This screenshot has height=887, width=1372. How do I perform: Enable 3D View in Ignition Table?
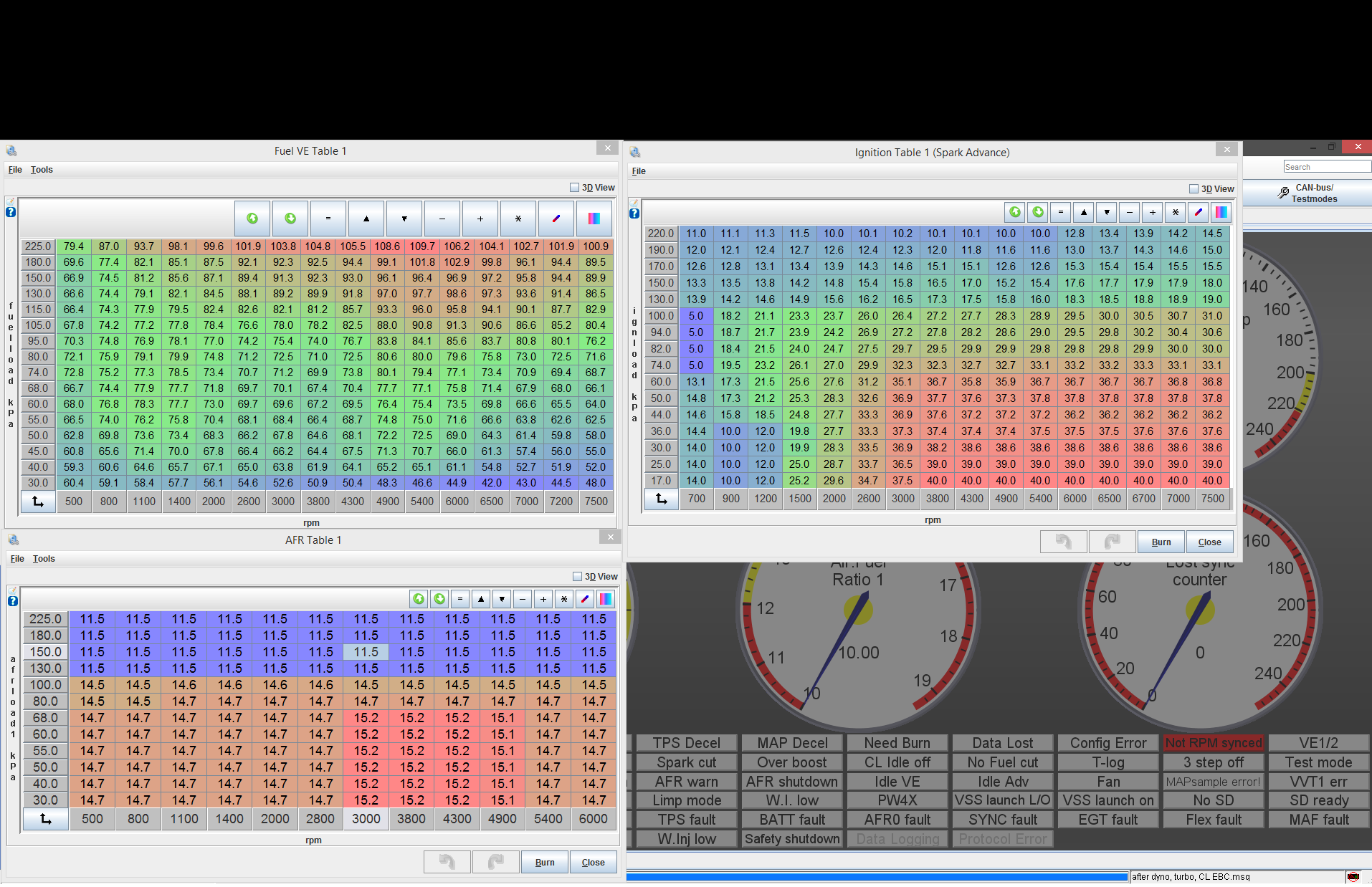(1194, 188)
